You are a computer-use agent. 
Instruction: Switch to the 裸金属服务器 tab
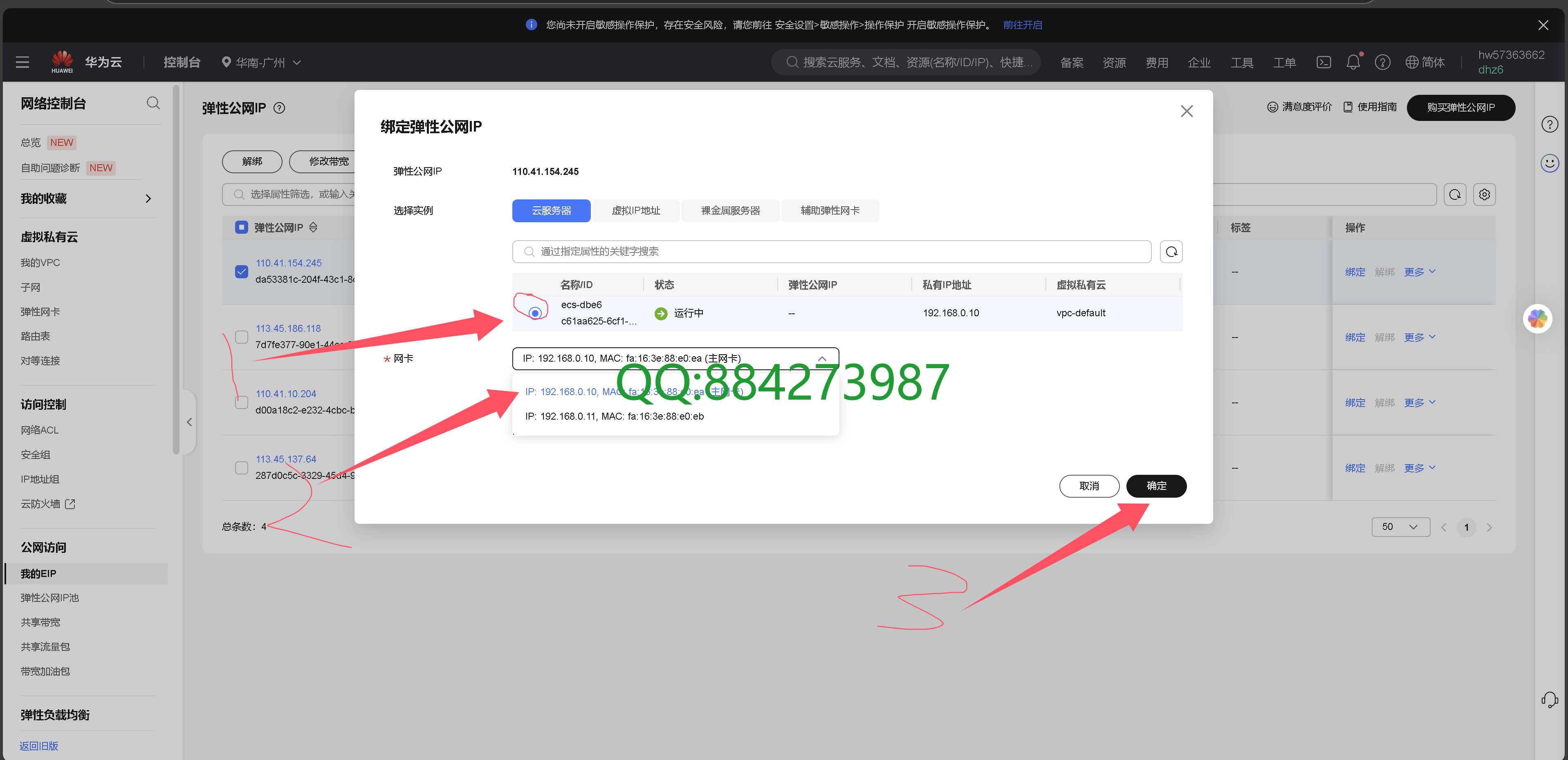coord(730,210)
